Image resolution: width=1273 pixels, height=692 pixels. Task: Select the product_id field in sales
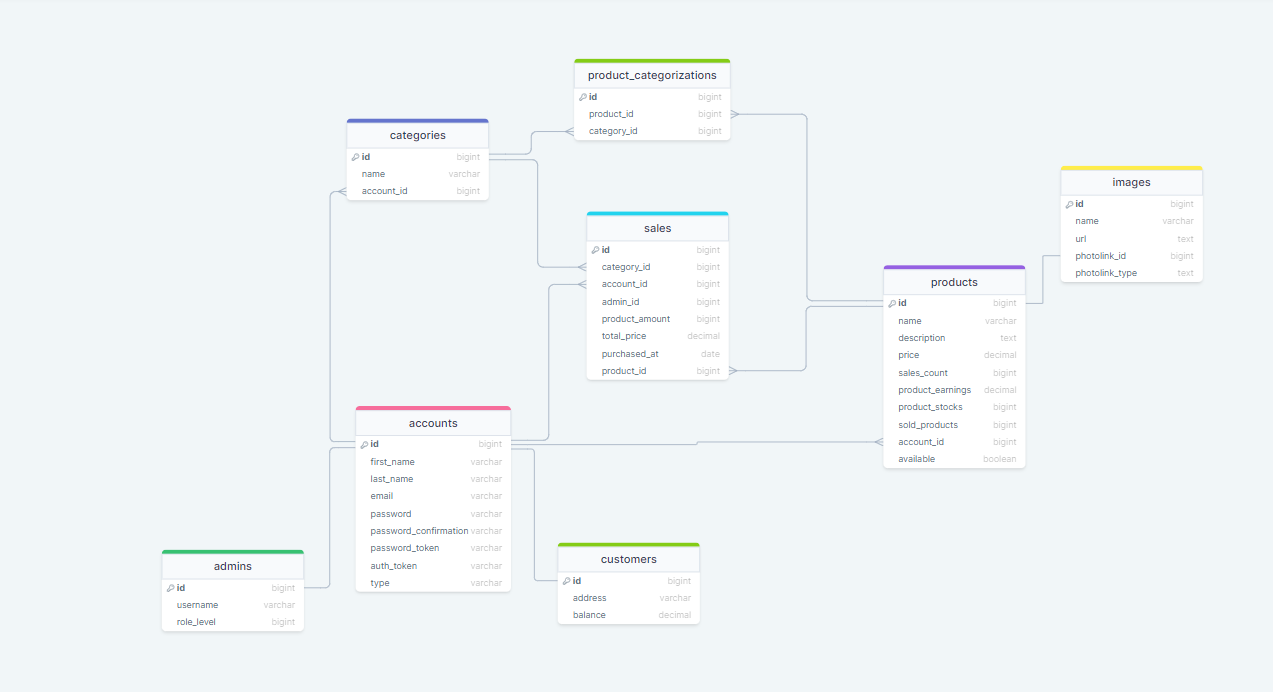pos(622,370)
